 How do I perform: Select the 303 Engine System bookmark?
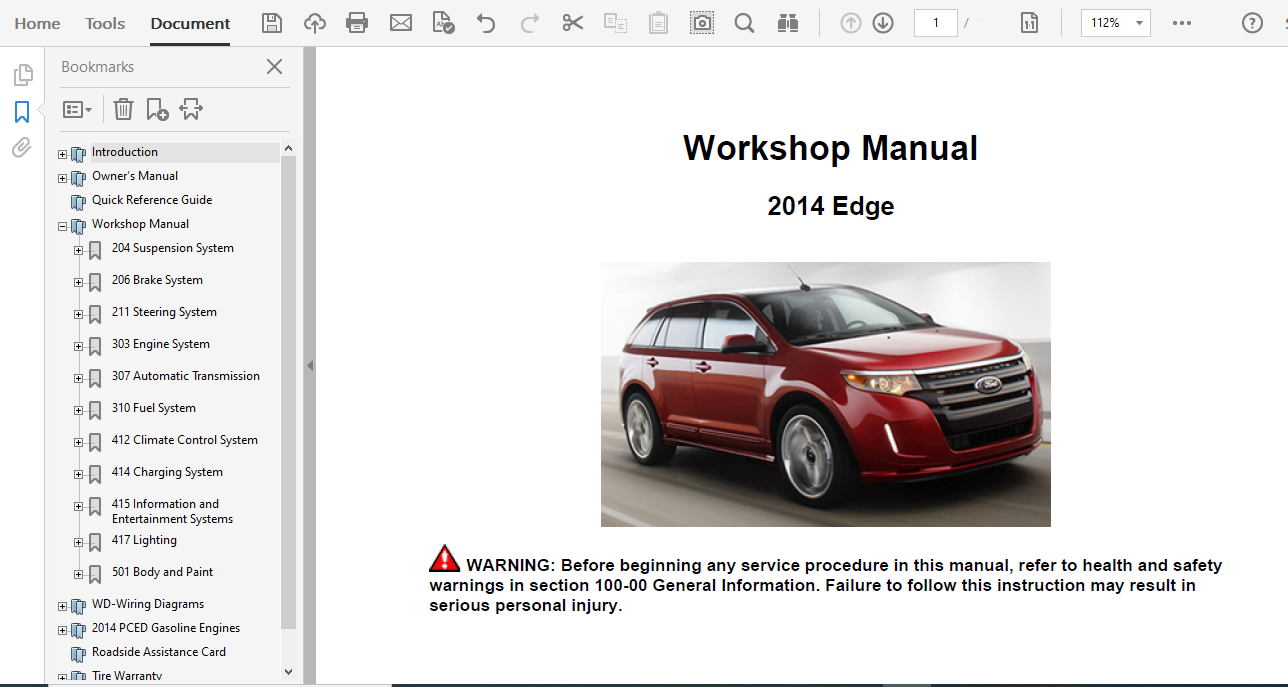(160, 344)
